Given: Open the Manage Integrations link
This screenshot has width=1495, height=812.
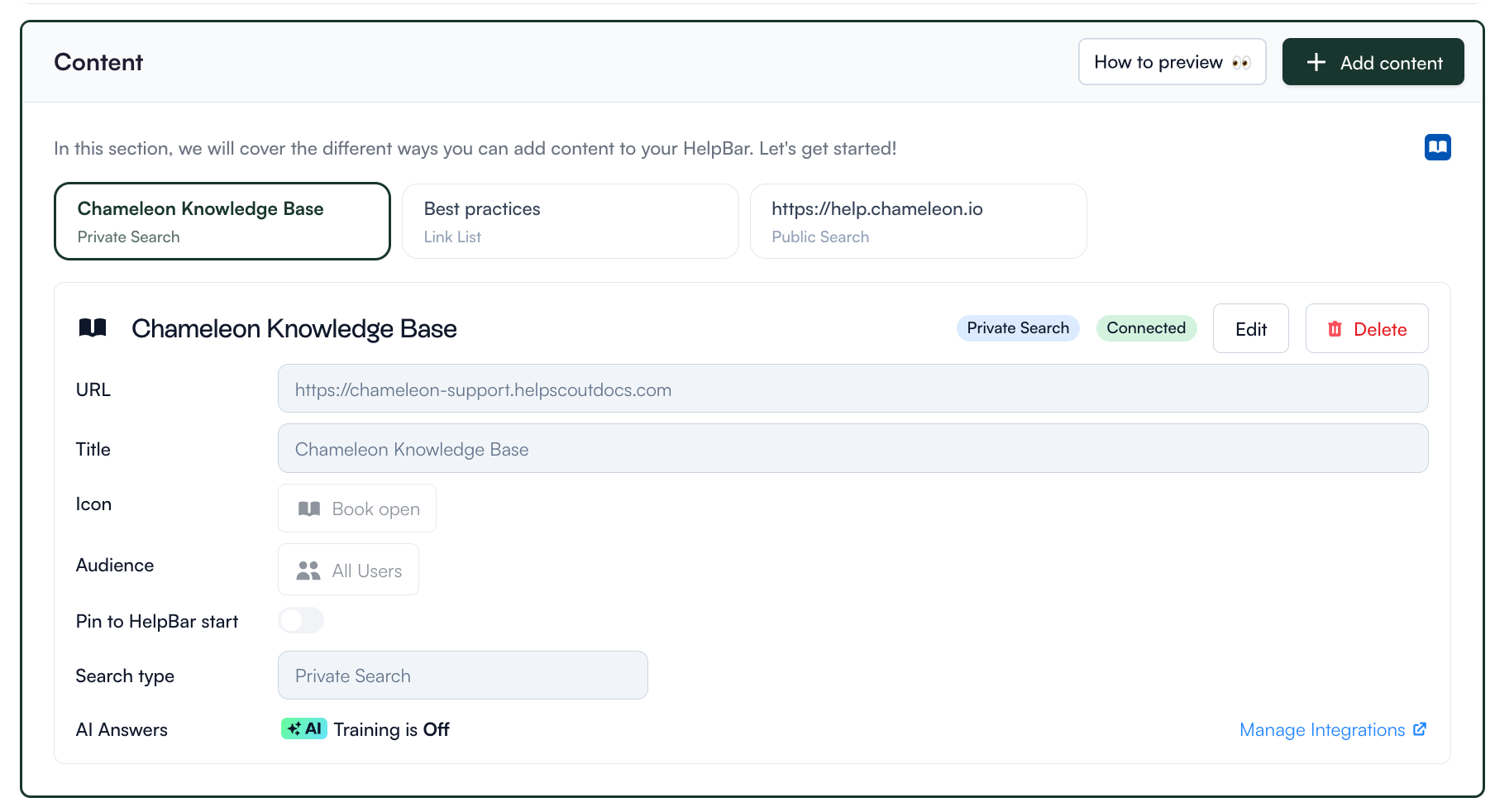Looking at the screenshot, I should point(1321,728).
